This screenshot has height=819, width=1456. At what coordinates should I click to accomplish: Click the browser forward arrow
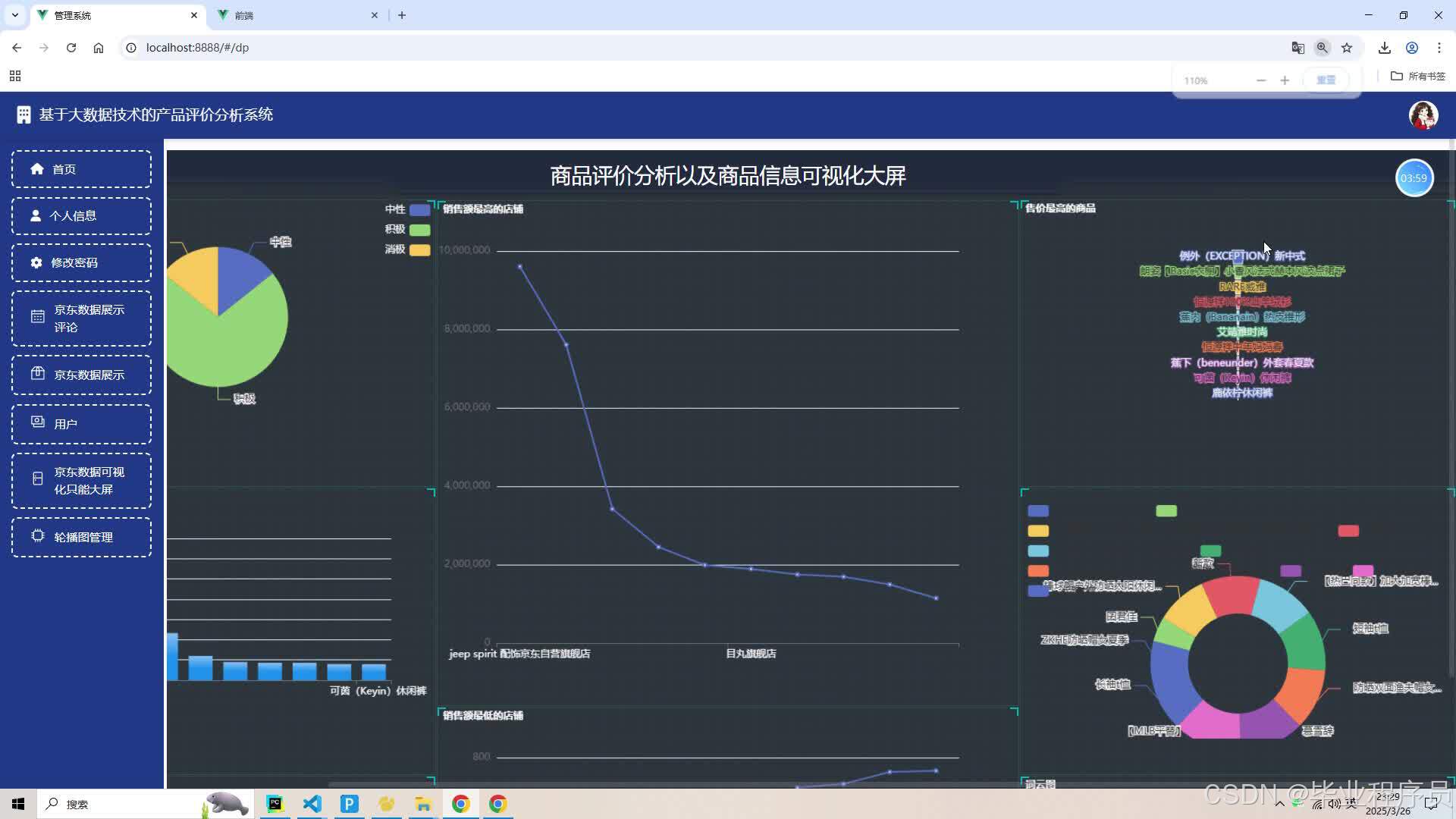(44, 48)
